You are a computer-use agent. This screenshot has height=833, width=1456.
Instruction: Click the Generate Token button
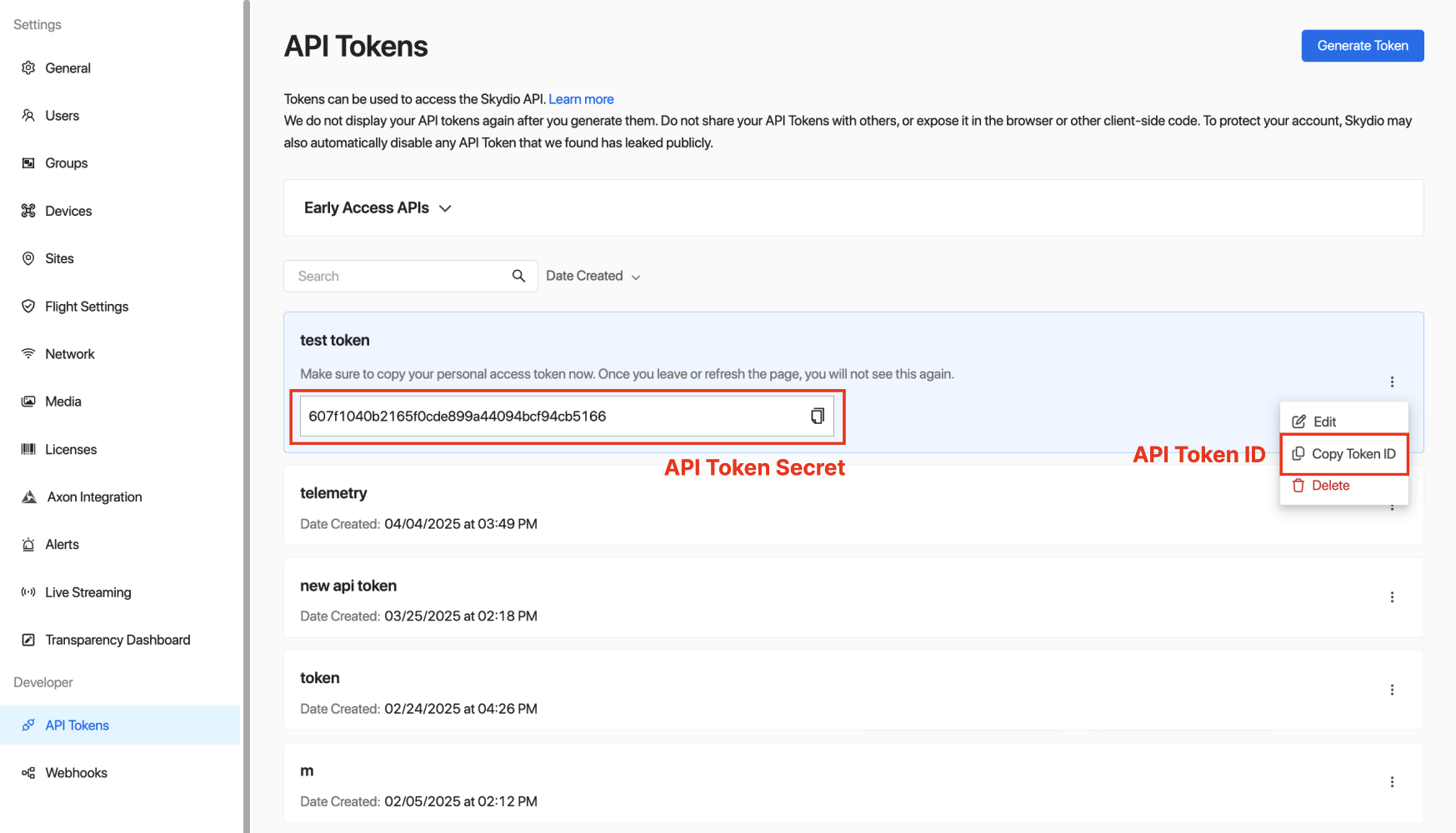(1363, 46)
